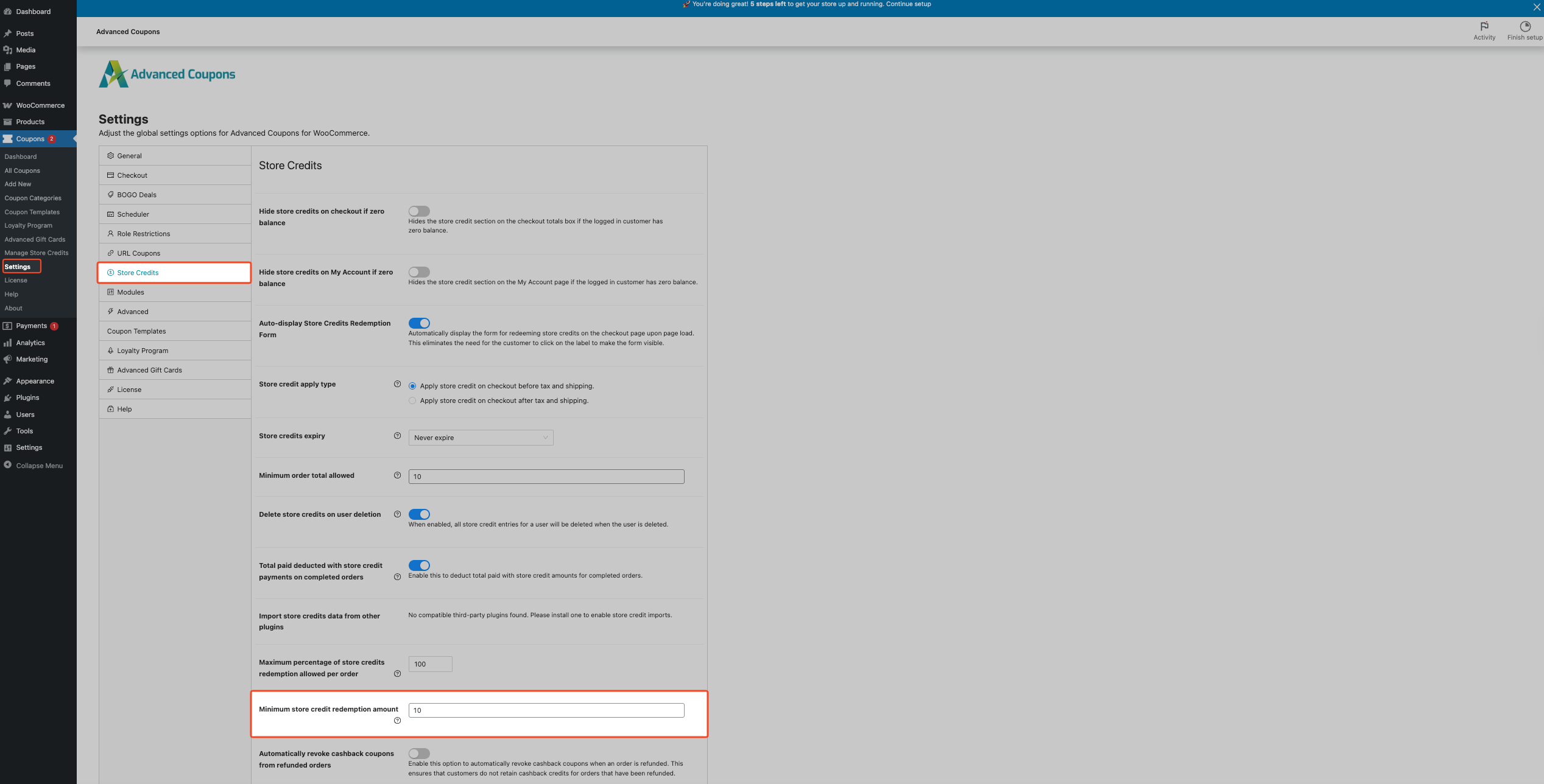Toggle off Delete store credits on user deletion

tap(419, 514)
